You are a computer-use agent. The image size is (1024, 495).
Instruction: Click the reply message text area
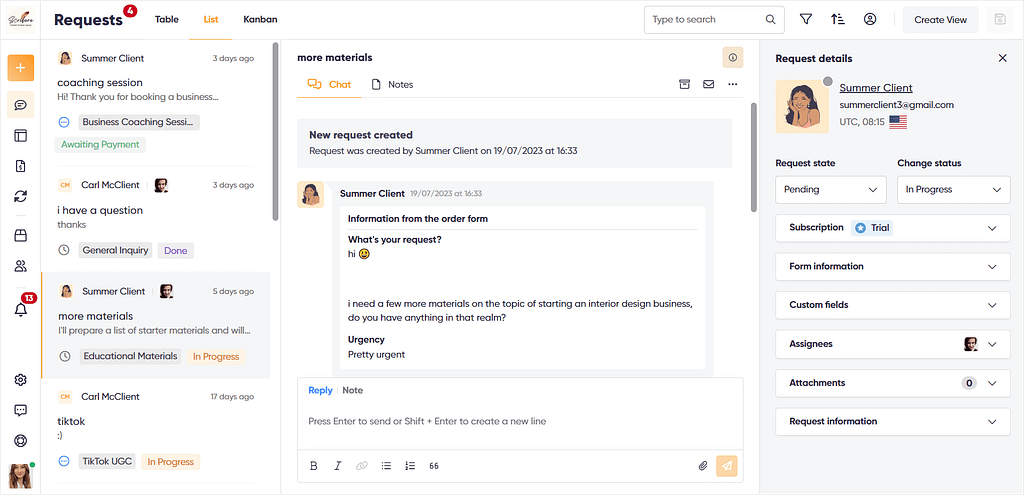pyautogui.click(x=520, y=422)
